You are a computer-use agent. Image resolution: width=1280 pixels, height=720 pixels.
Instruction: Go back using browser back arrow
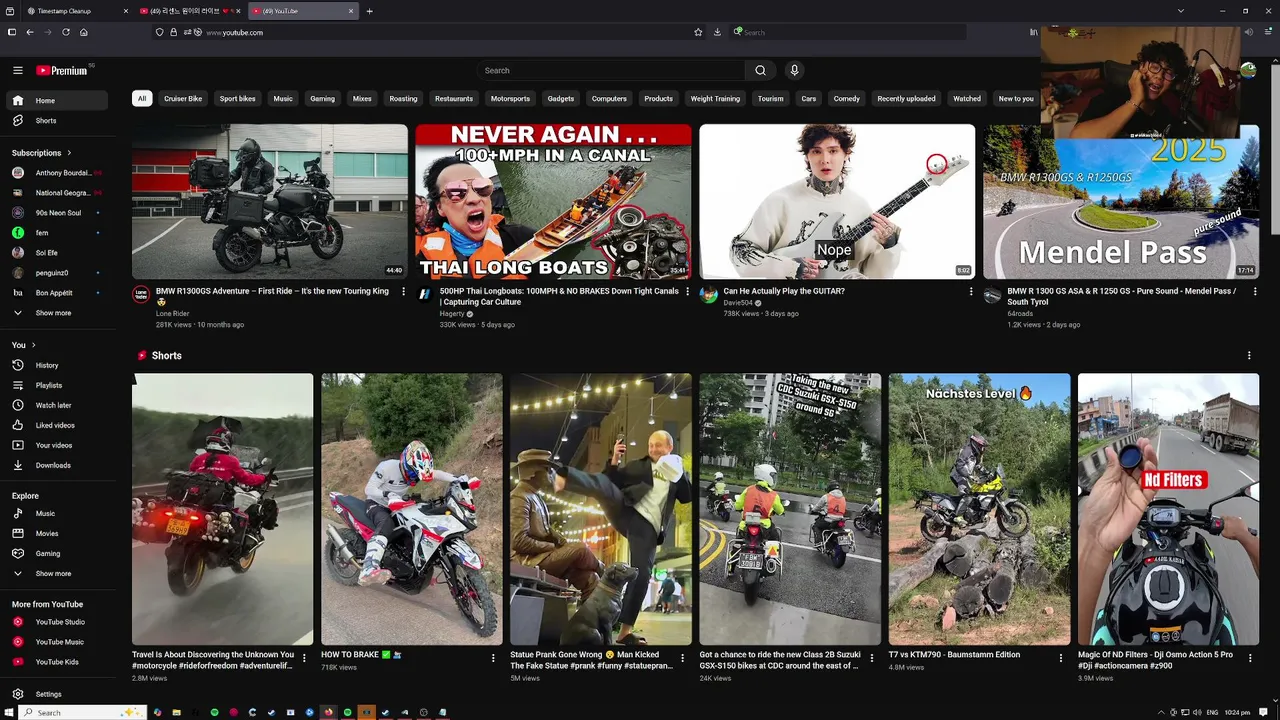pos(30,32)
